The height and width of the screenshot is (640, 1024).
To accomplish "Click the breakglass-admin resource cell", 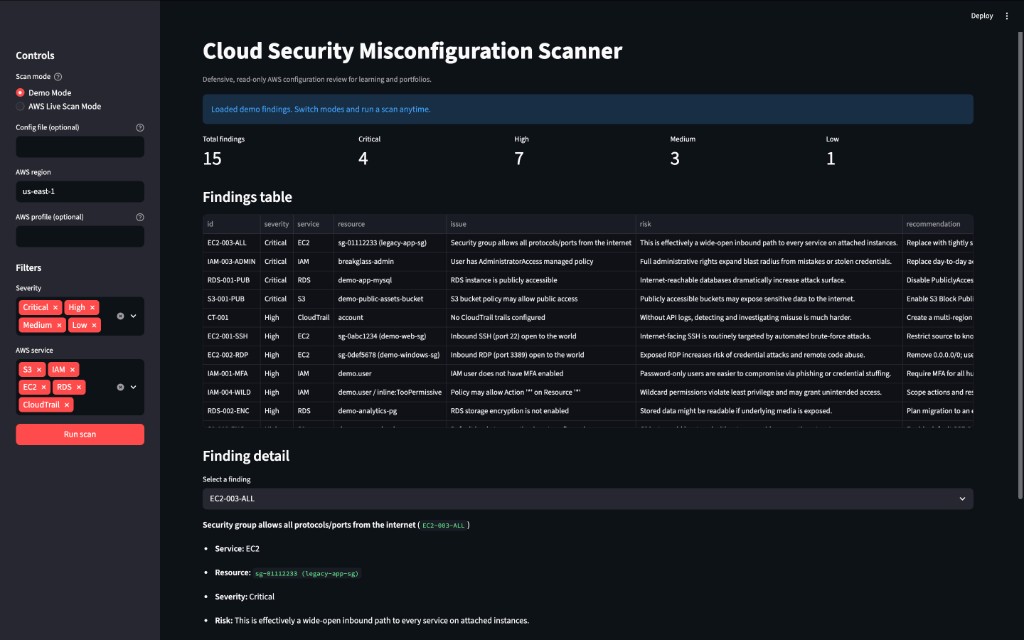I will (x=389, y=261).
